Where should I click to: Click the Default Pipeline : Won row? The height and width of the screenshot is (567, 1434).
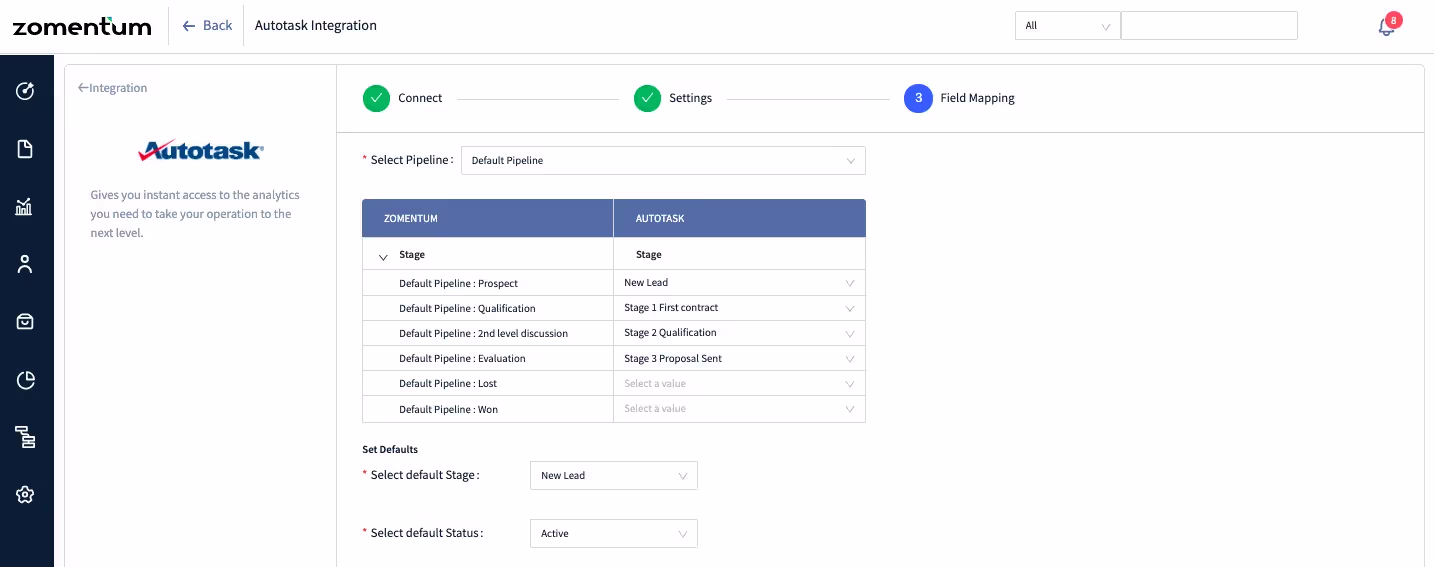[488, 409]
